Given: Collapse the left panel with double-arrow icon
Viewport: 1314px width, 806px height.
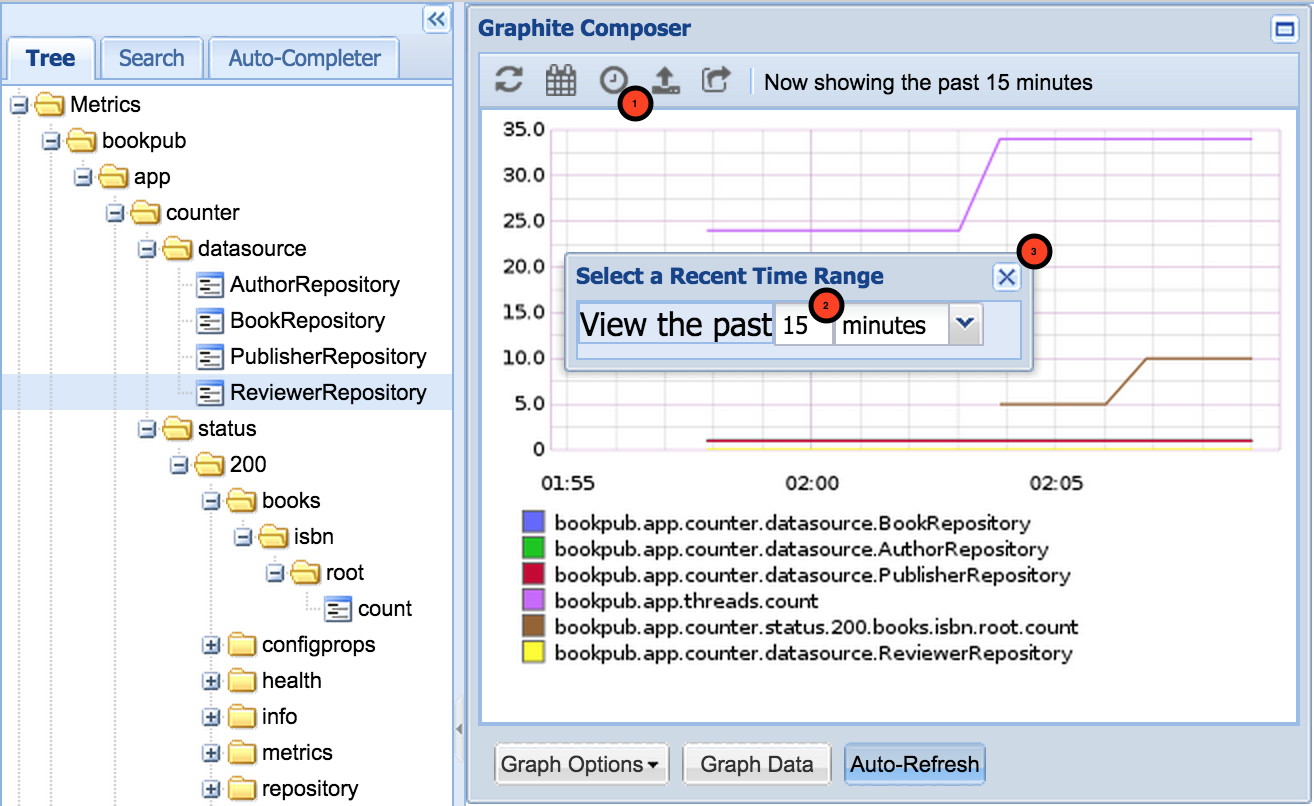Looking at the screenshot, I should tap(437, 19).
